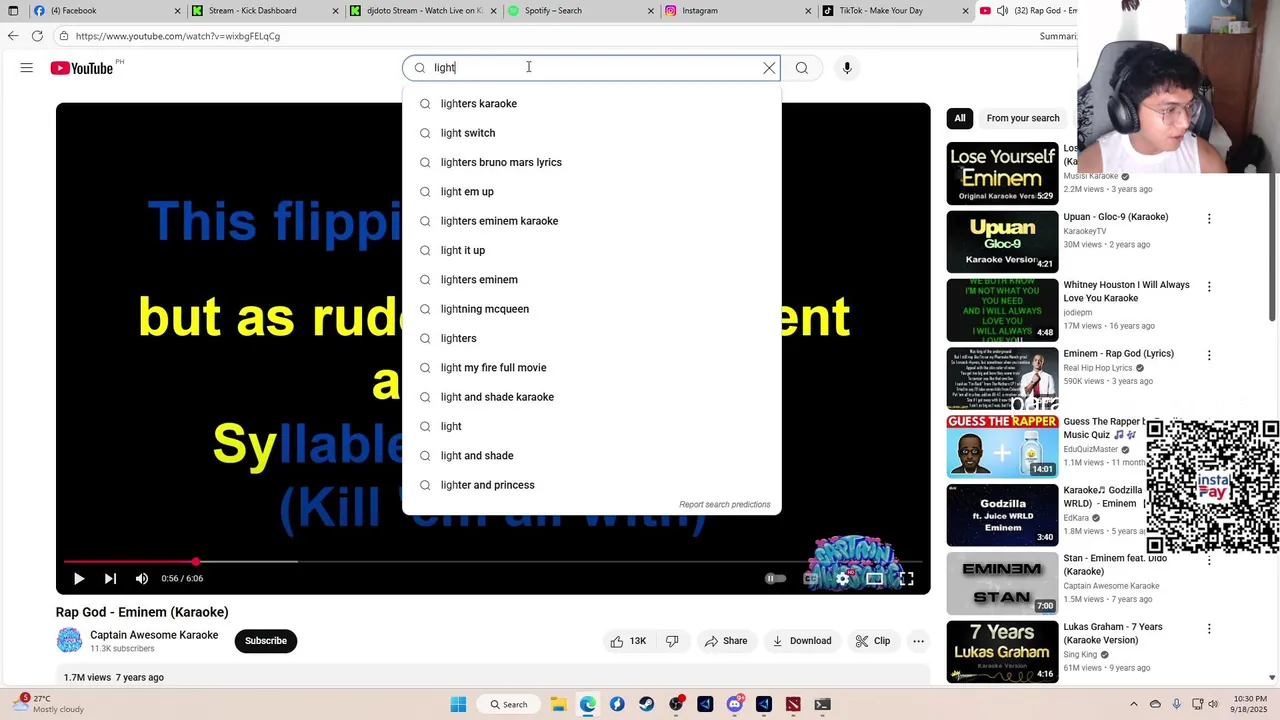This screenshot has width=1280, height=720.
Task: Subscribe to Captain Awesome Karaoke
Action: (266, 641)
